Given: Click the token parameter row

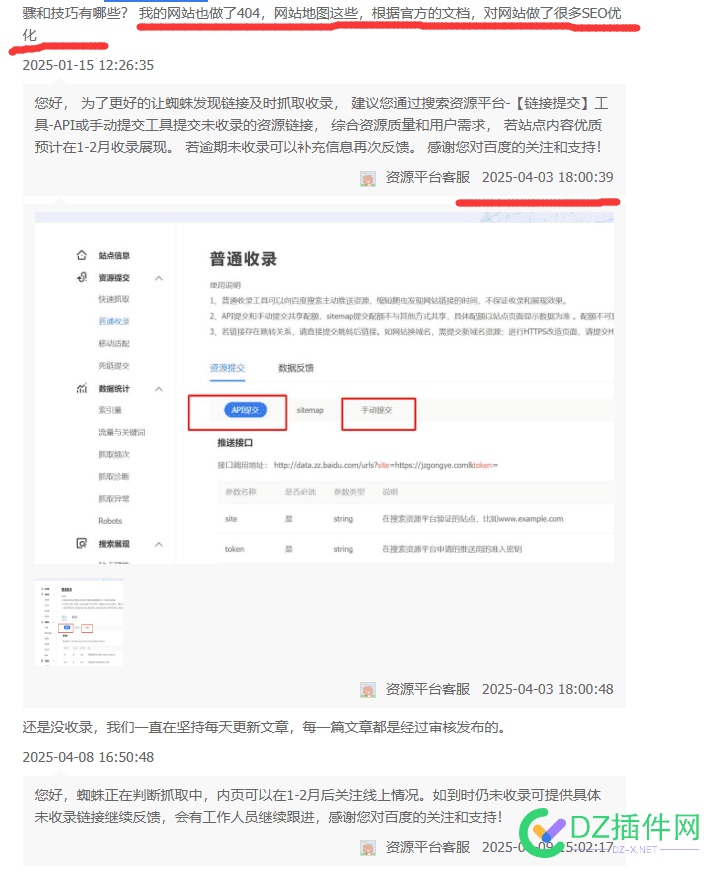Looking at the screenshot, I should click(x=415, y=549).
